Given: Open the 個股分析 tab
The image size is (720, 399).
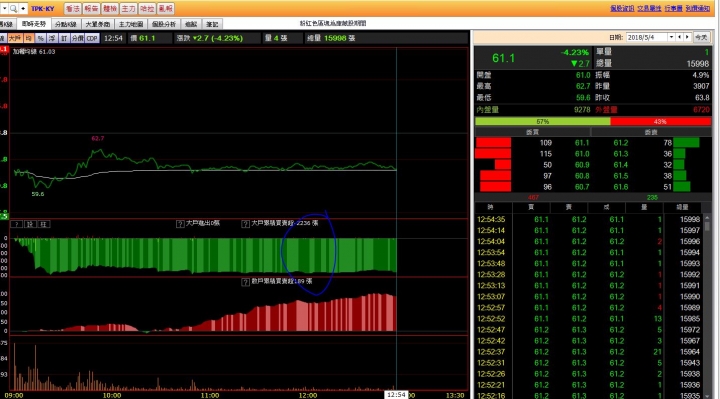Looking at the screenshot, I should tap(164, 24).
